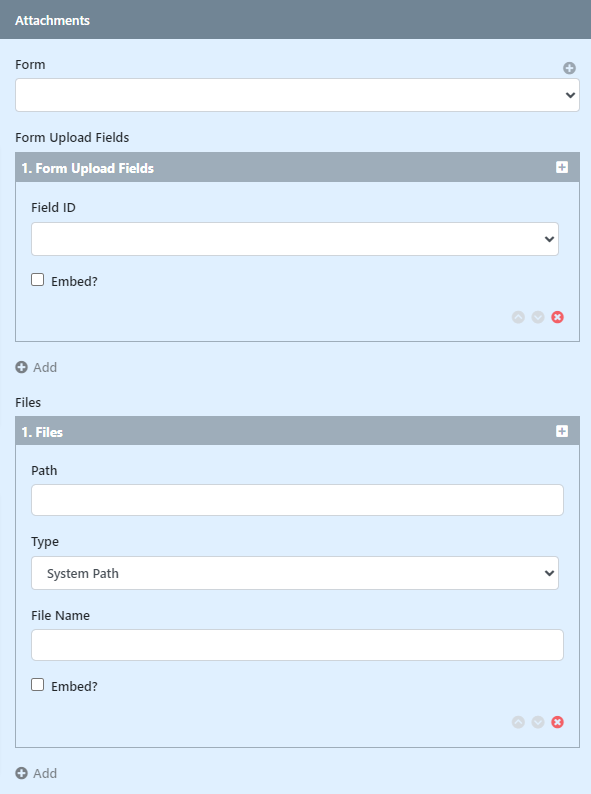Move the Form Upload Fields item up

point(518,317)
